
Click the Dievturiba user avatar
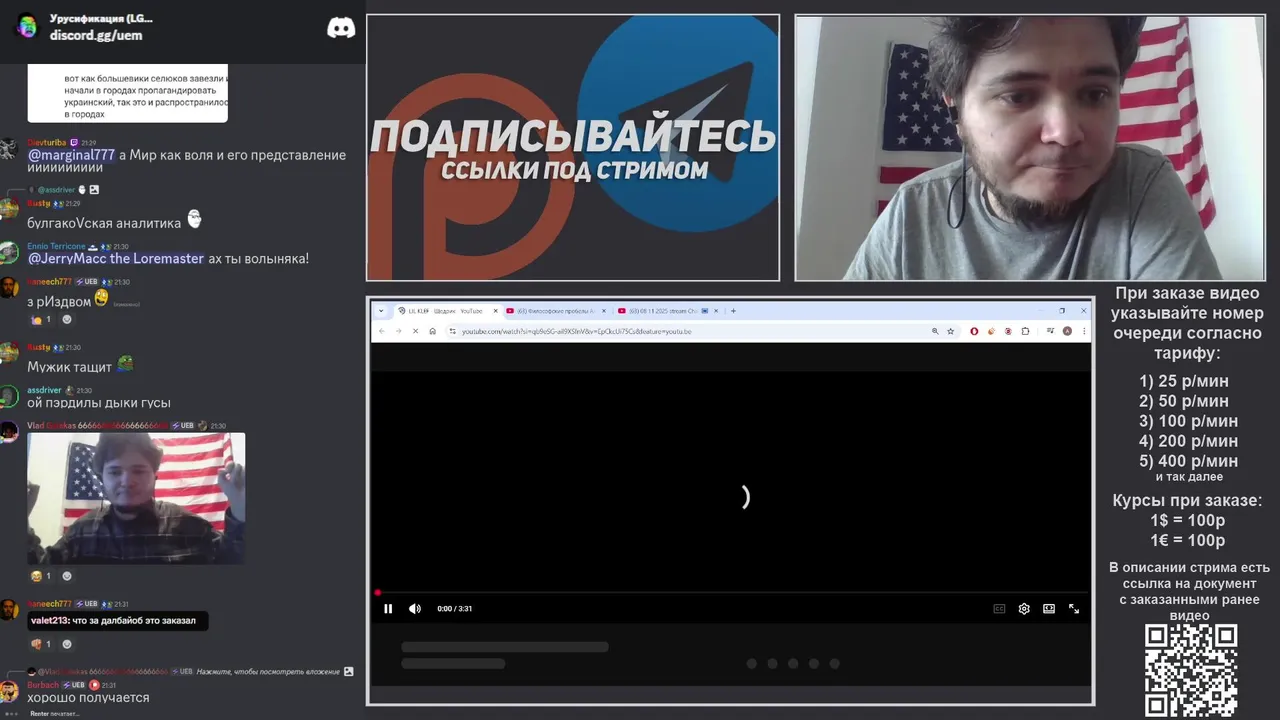tap(9, 149)
